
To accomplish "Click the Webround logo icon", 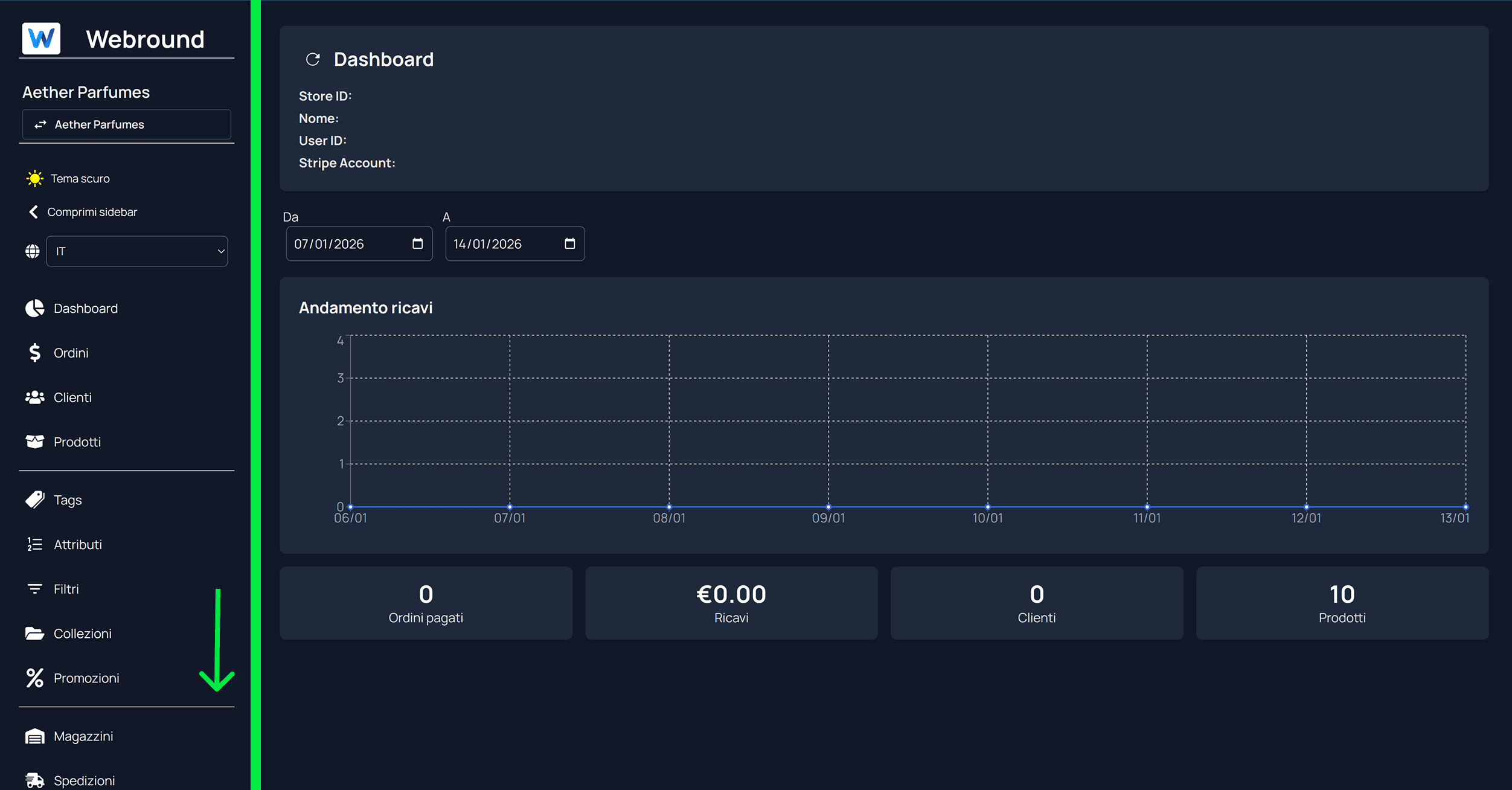I will (41, 39).
